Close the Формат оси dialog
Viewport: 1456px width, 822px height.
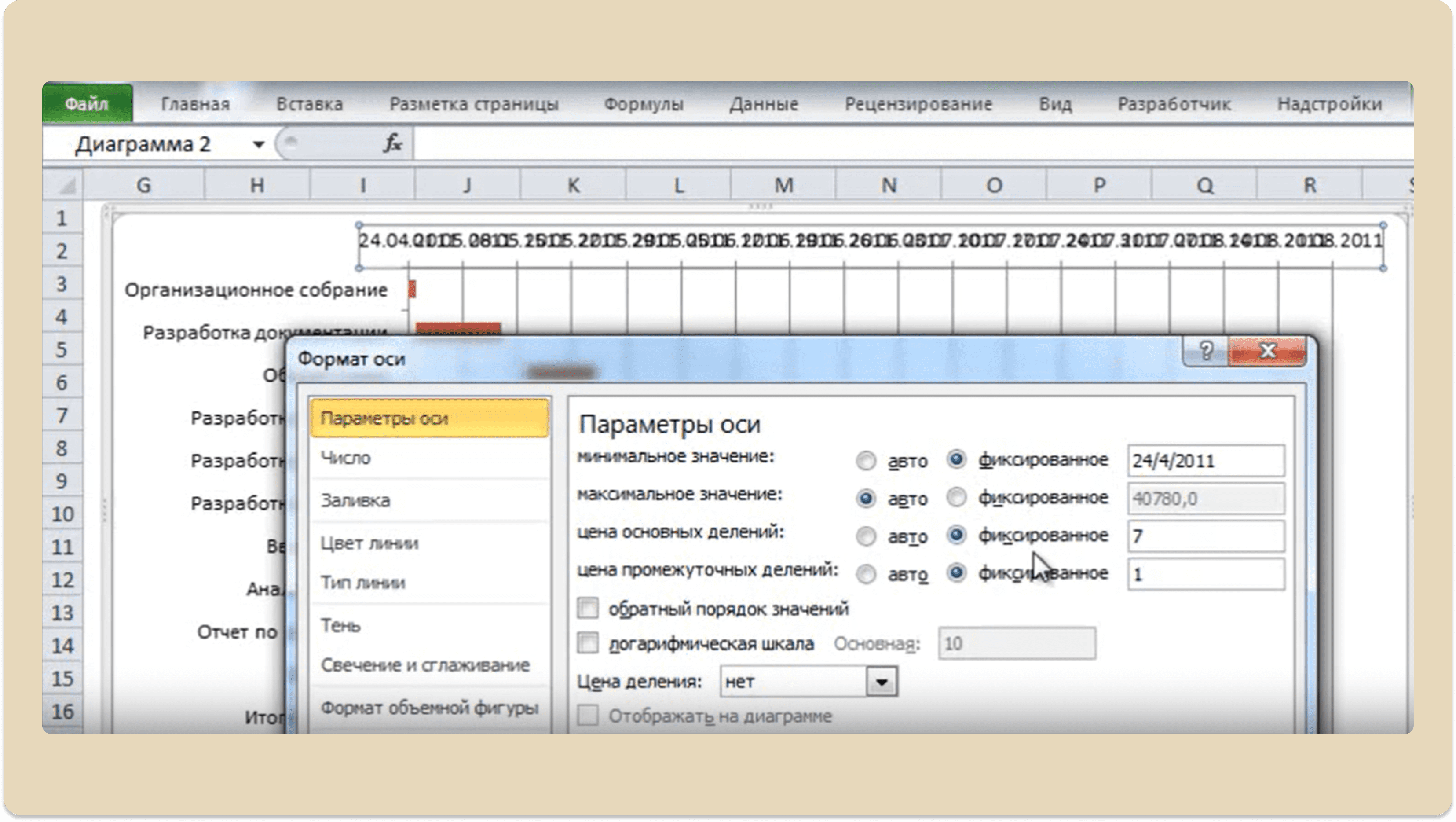pyautogui.click(x=1268, y=351)
